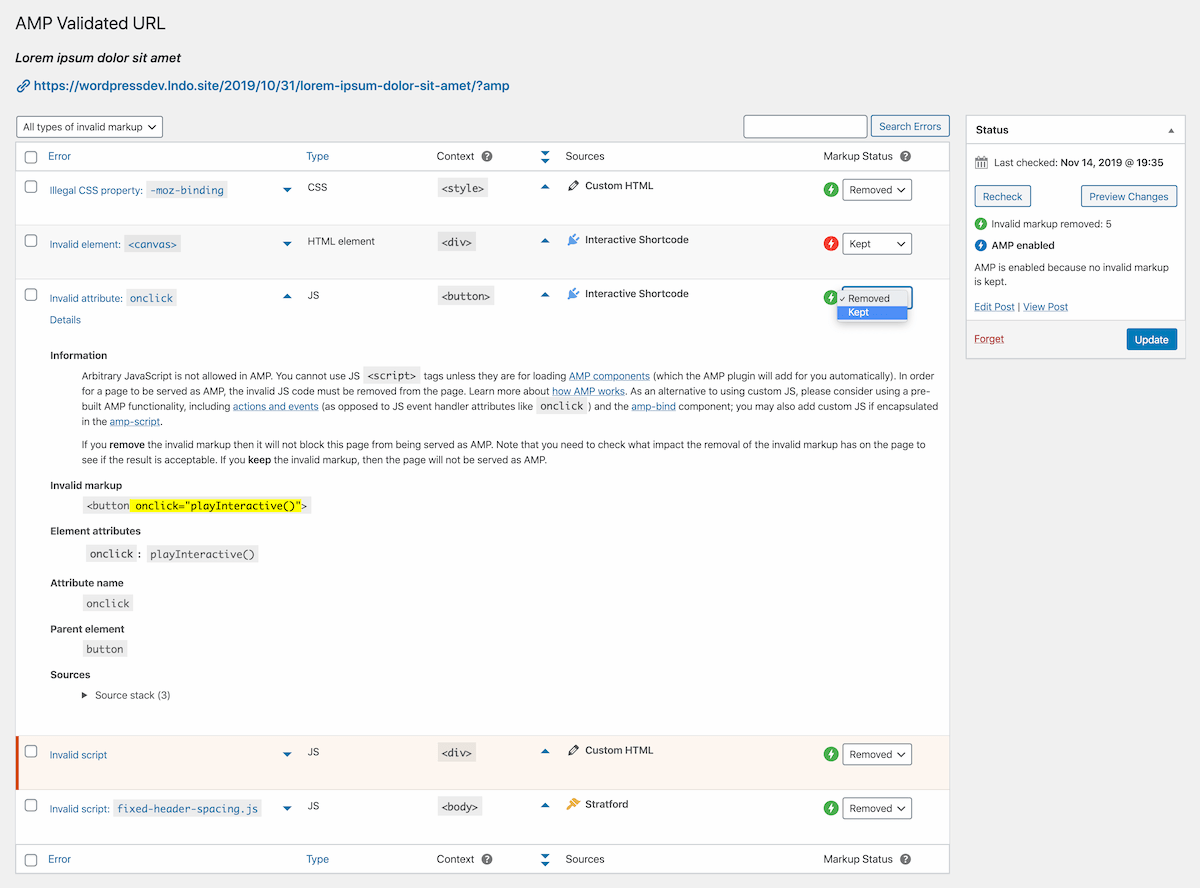Image resolution: width=1200 pixels, height=888 pixels.
Task: Click Context help icon in table footer
Action: click(x=487, y=859)
